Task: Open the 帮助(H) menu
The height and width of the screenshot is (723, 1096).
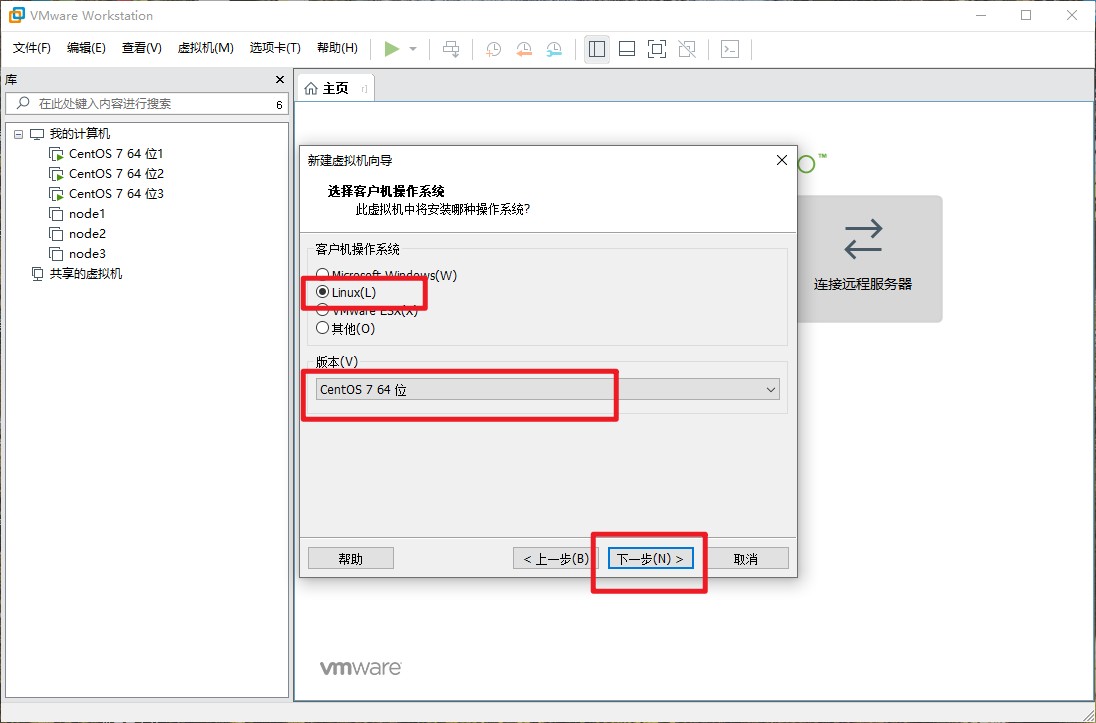Action: [x=337, y=48]
